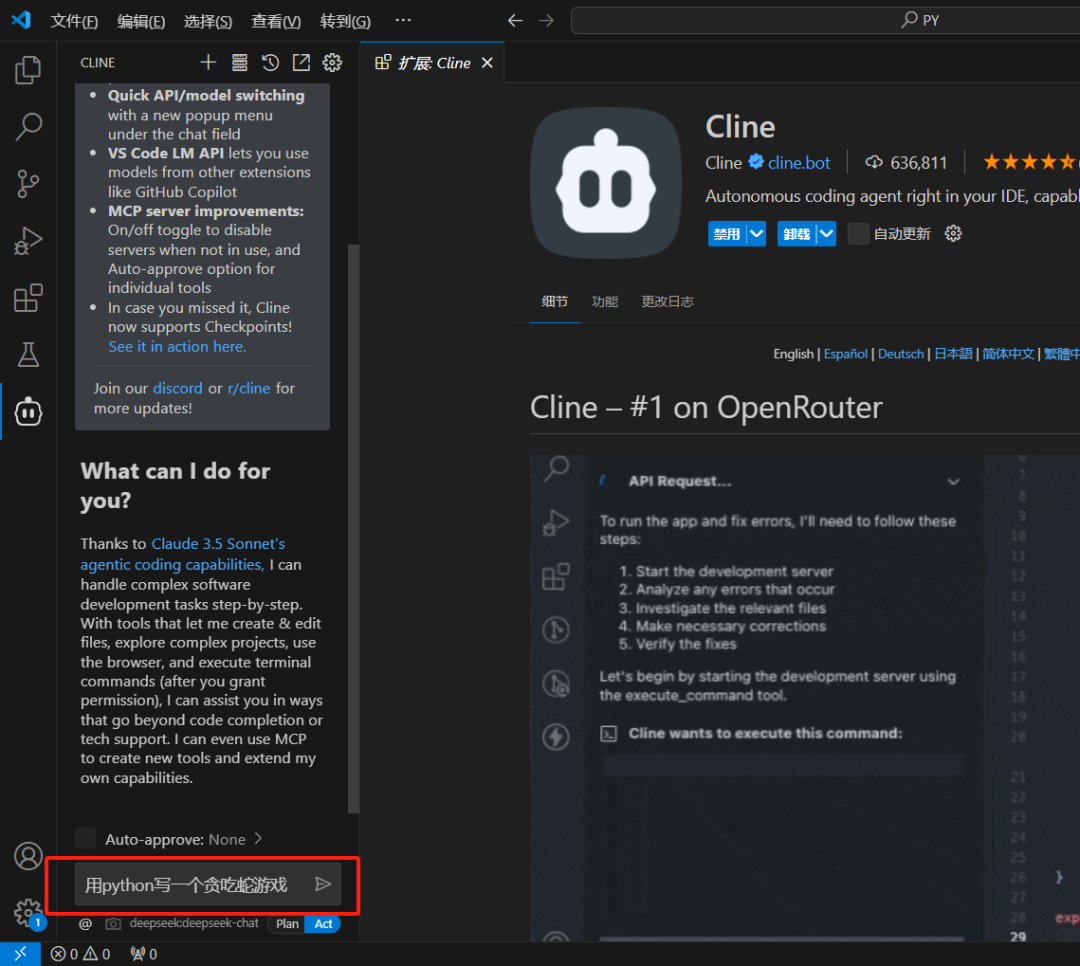Open the cline.bot publisher link

(798, 163)
